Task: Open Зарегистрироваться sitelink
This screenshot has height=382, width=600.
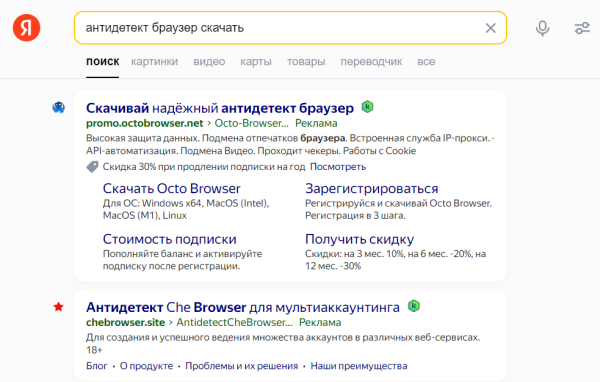Action: pyautogui.click(x=372, y=188)
